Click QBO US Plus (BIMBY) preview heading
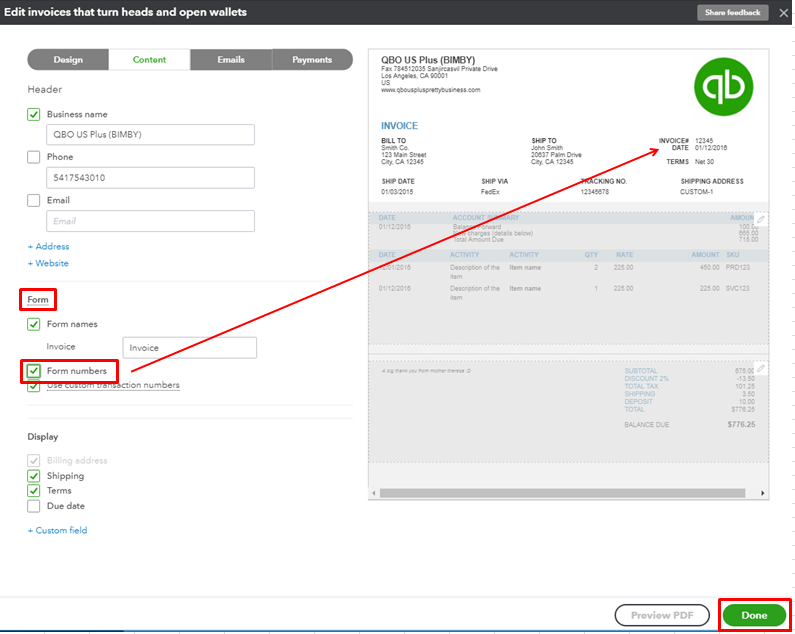The height and width of the screenshot is (634, 795). (x=428, y=60)
